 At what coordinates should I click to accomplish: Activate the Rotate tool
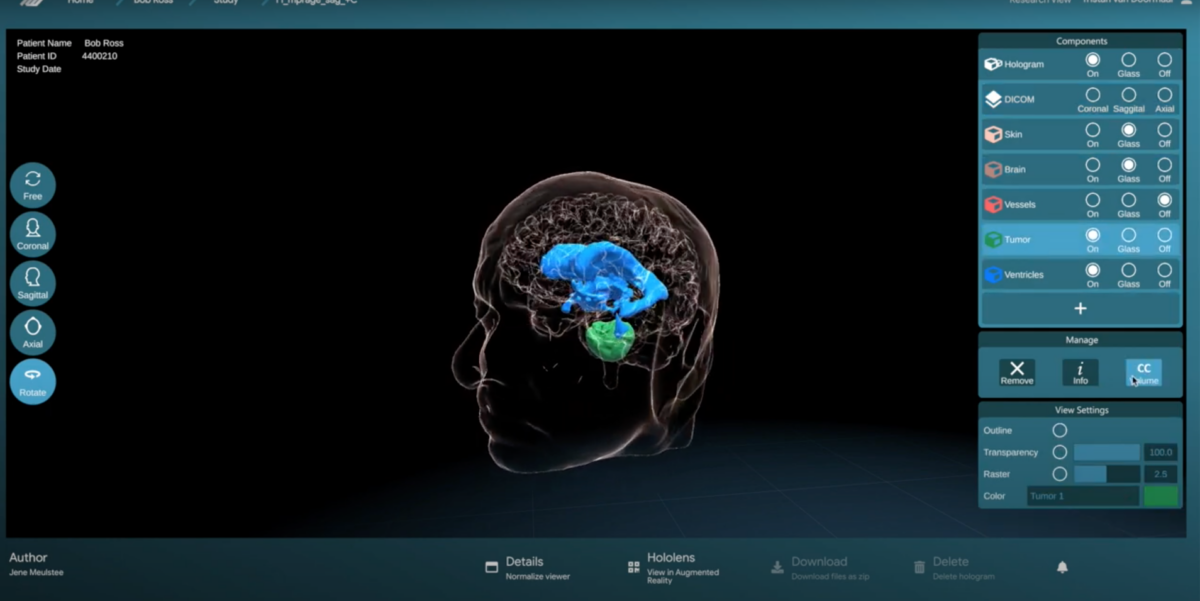(33, 381)
